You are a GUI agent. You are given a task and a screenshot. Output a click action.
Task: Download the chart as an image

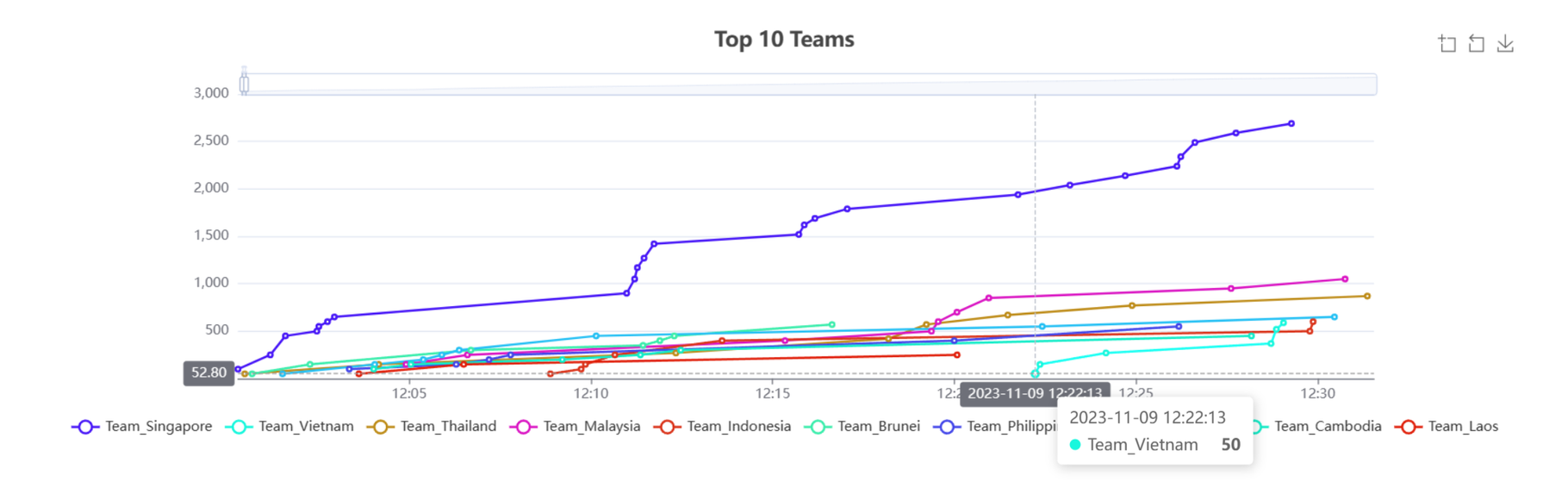tap(1505, 44)
